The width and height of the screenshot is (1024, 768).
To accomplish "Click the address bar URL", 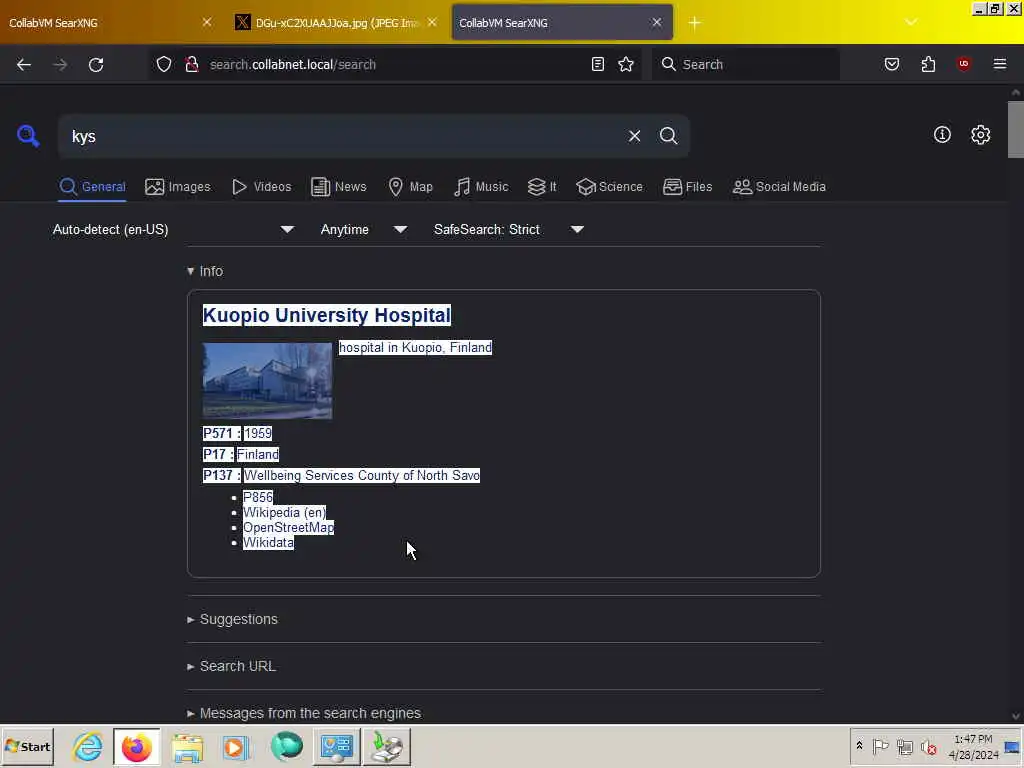I will tap(293, 64).
